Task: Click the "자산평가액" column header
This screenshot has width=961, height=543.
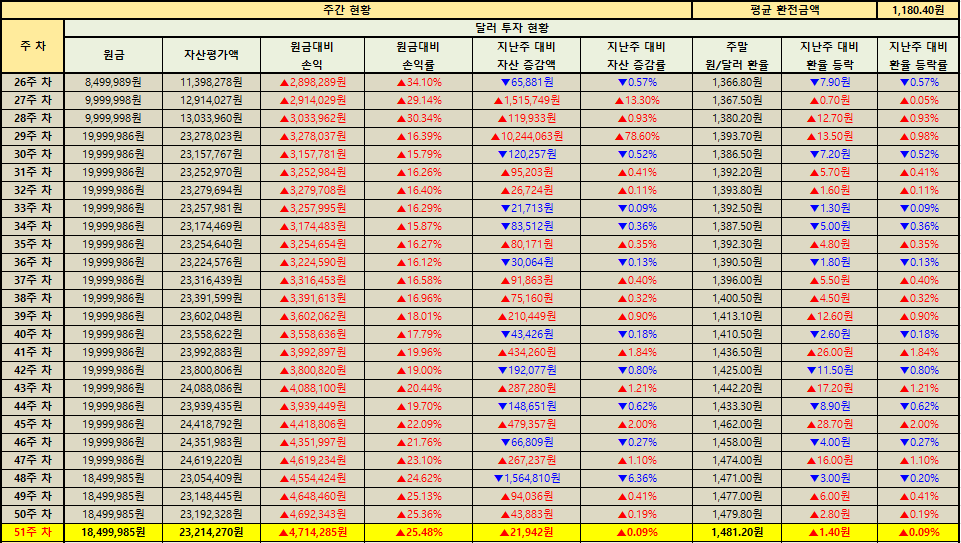Action: (211, 55)
